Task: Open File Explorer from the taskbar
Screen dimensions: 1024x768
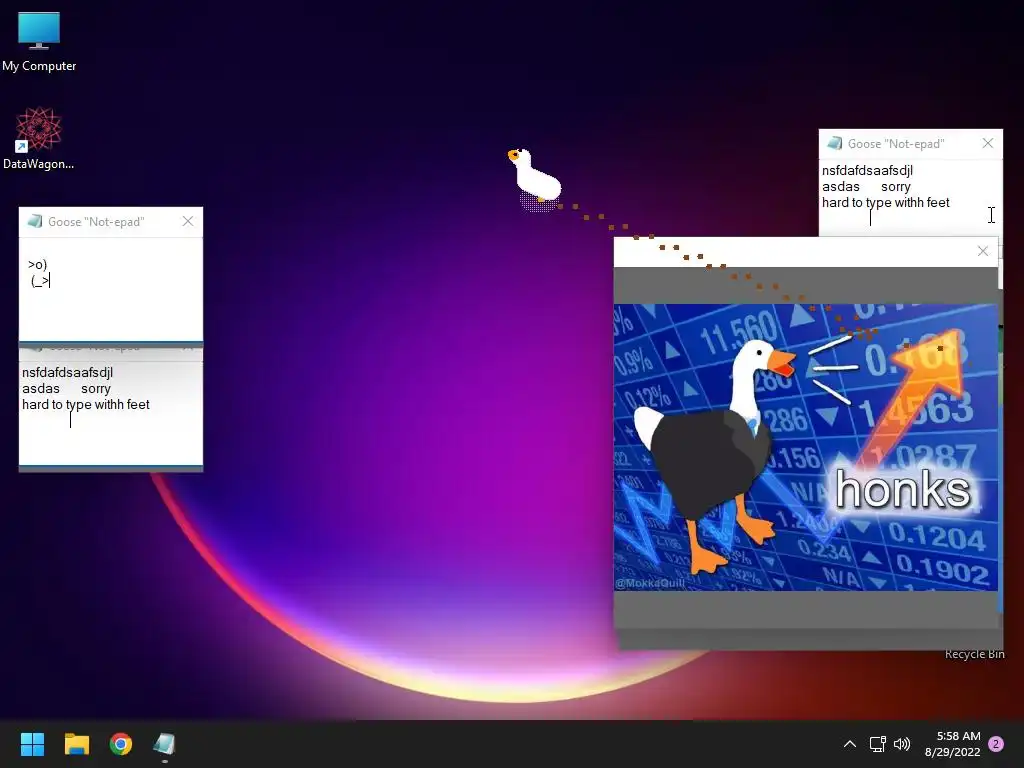Action: coord(76,744)
